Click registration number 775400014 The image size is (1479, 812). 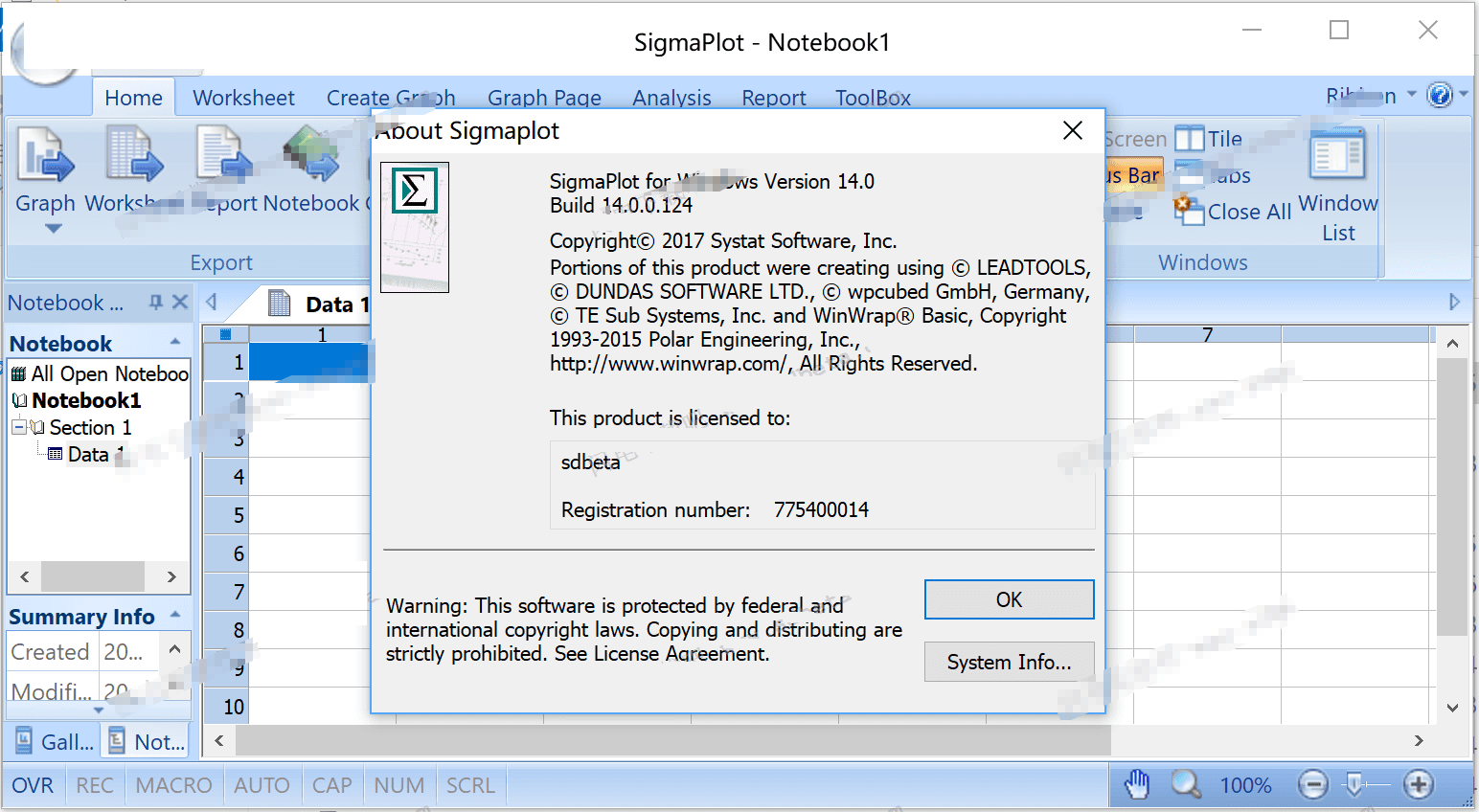(x=821, y=510)
